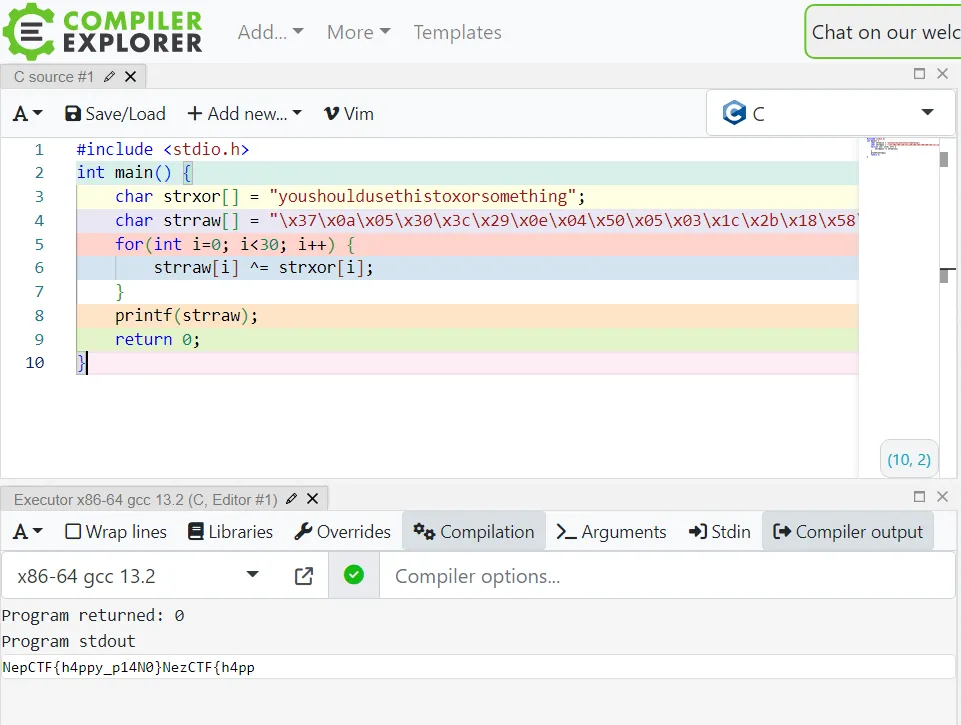The width and height of the screenshot is (961, 725).
Task: Open the More menu
Action: (358, 32)
